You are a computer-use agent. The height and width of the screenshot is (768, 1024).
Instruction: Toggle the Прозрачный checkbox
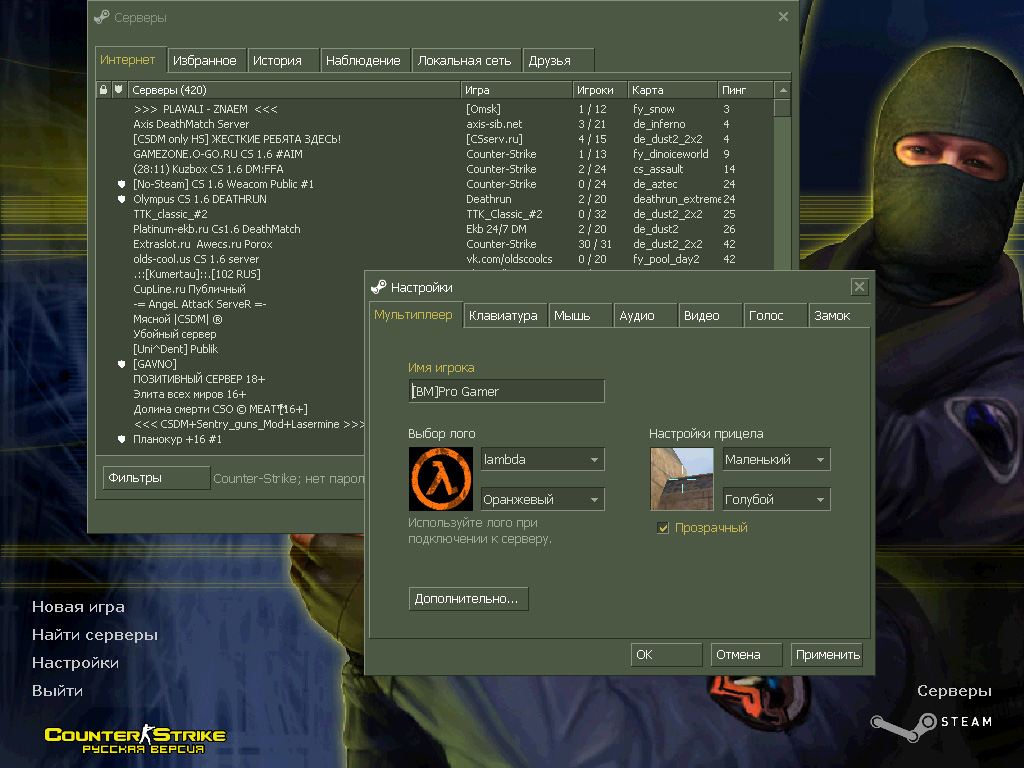(664, 528)
